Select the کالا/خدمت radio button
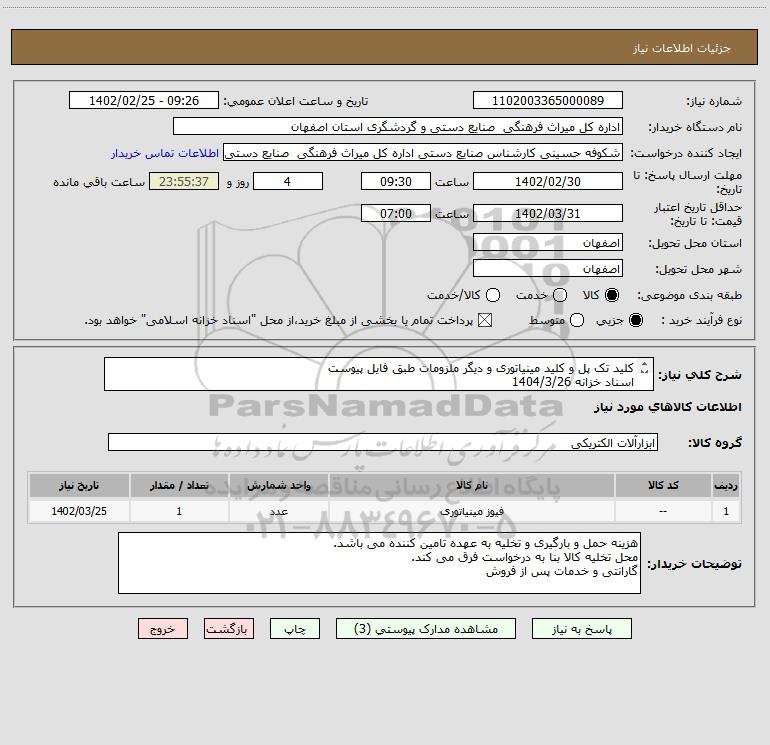 pos(493,295)
